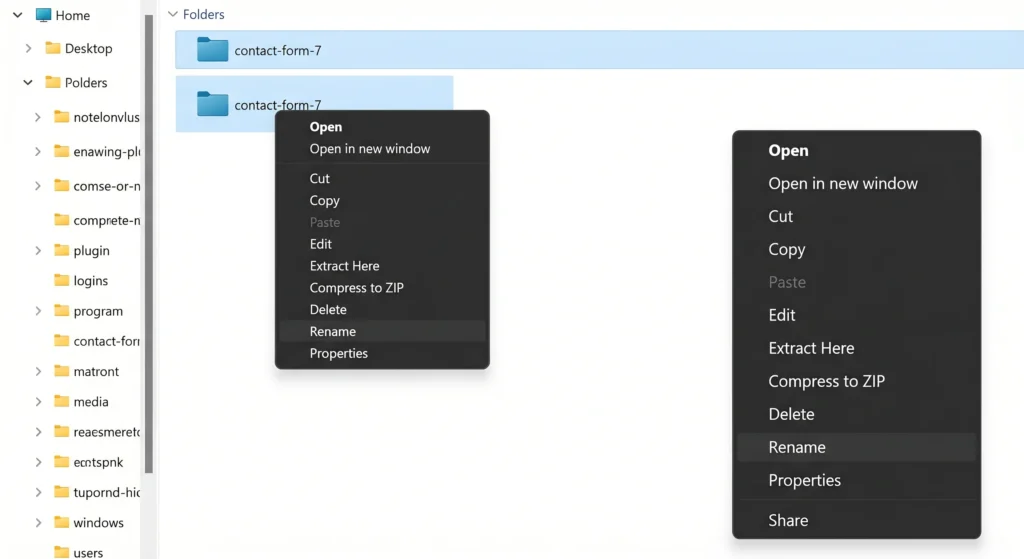Click the users folder icon
Viewport: 1024px width, 559px height.
pos(61,552)
